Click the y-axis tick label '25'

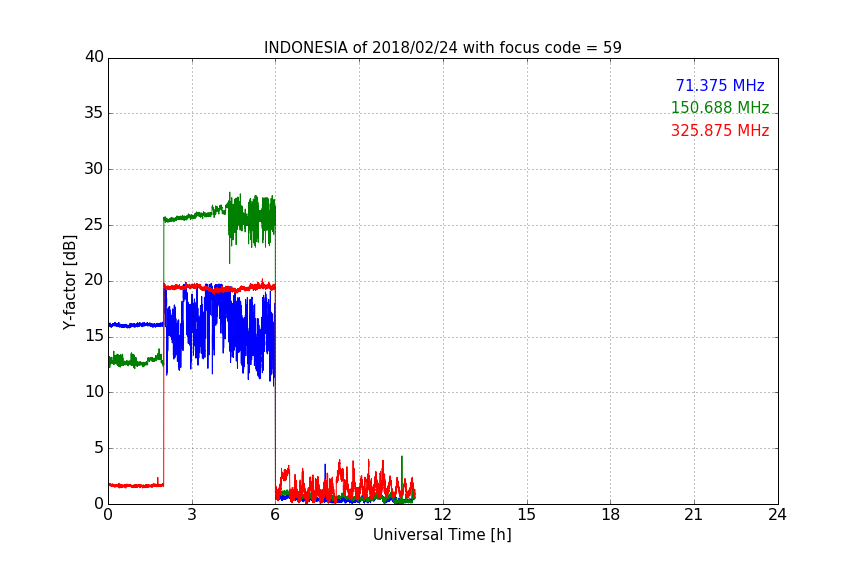click(94, 225)
